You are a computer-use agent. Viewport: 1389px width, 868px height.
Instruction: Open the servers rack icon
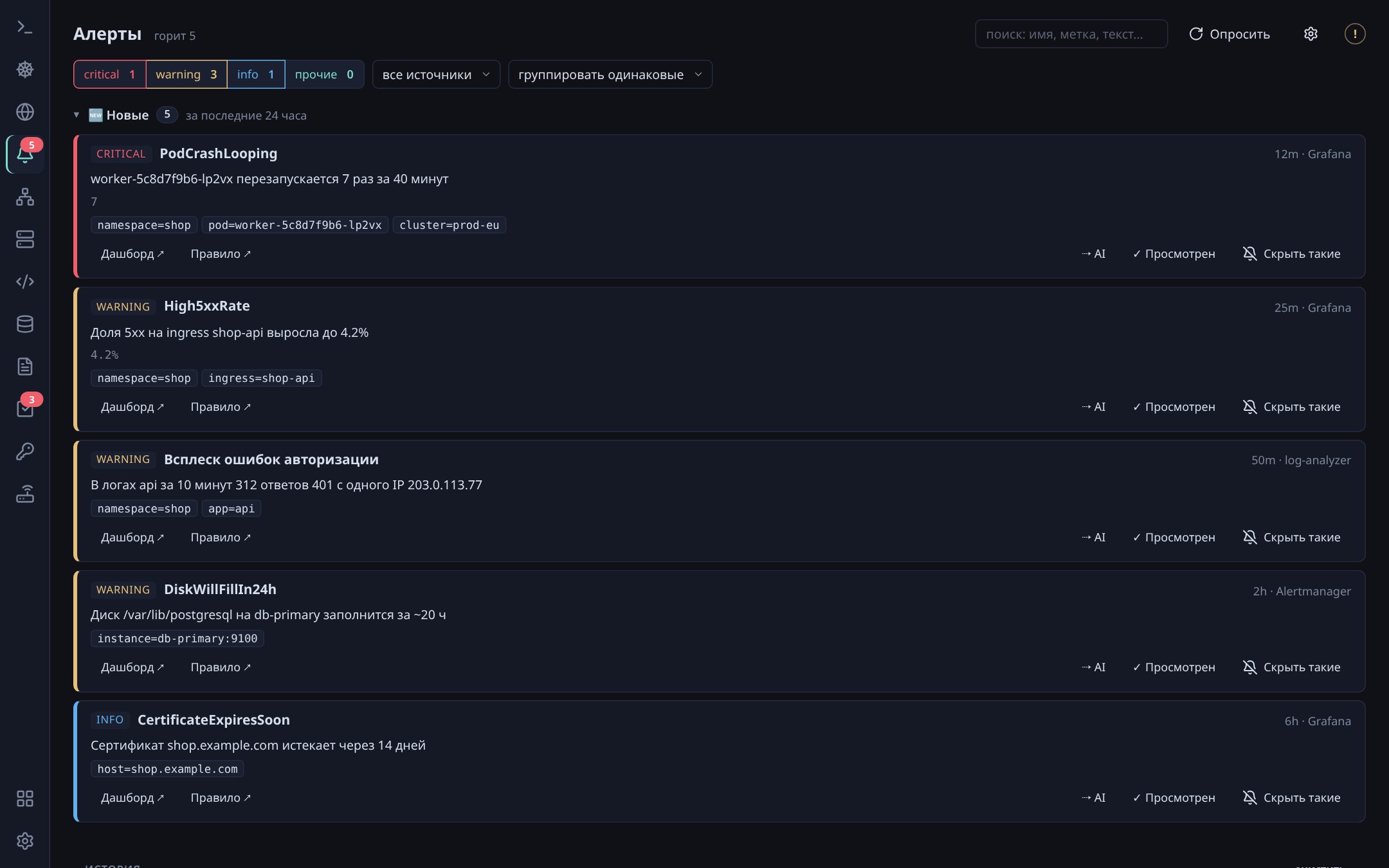tap(24, 239)
